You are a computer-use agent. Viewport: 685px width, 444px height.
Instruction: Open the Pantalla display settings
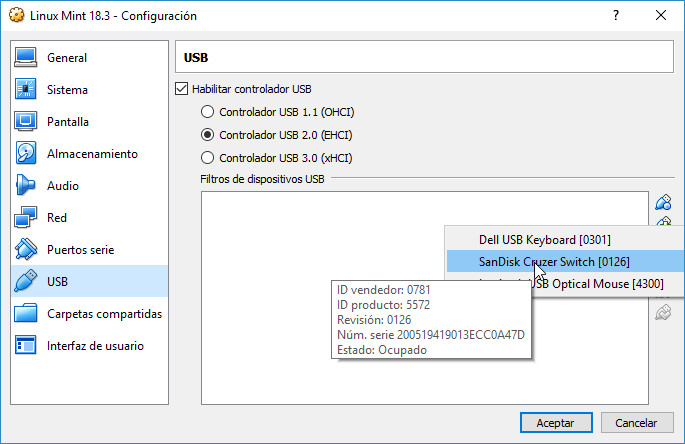(x=68, y=122)
